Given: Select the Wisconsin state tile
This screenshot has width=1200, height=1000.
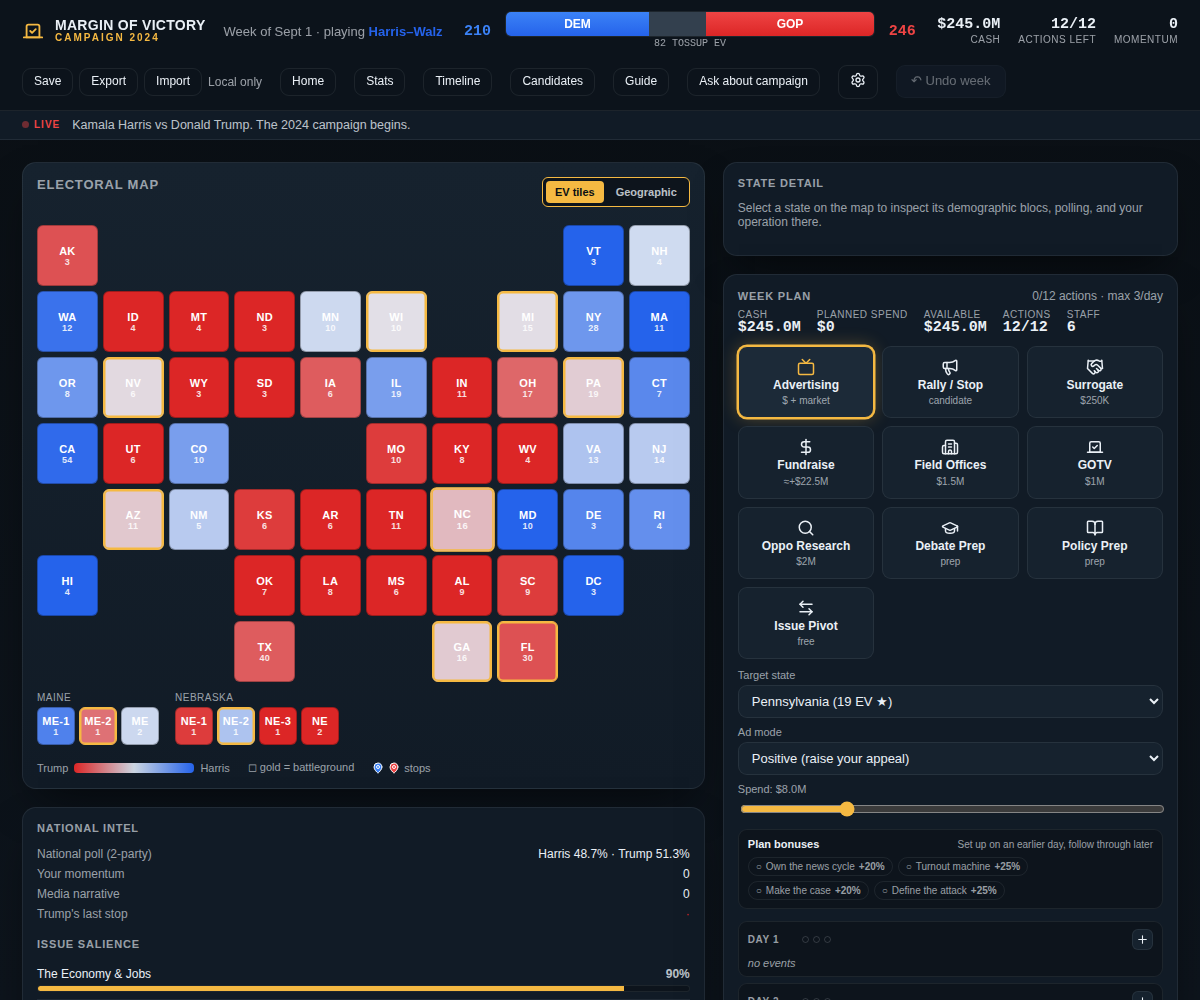Looking at the screenshot, I should click(396, 322).
